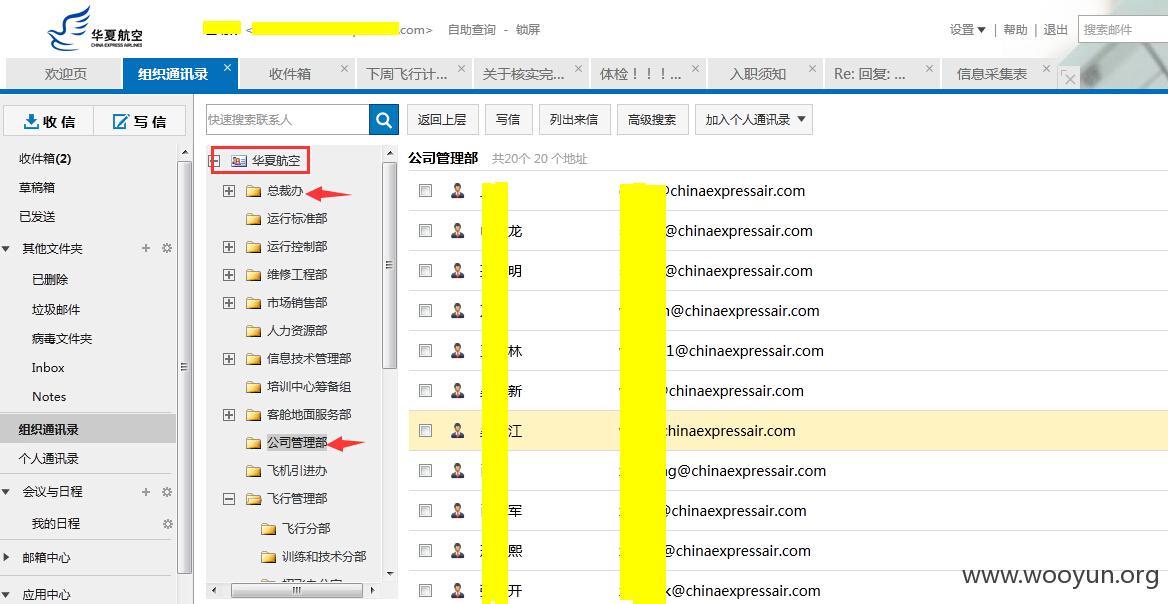Image resolution: width=1168 pixels, height=604 pixels.
Task: Click the 退出 logout link
Action: [x=1056, y=30]
